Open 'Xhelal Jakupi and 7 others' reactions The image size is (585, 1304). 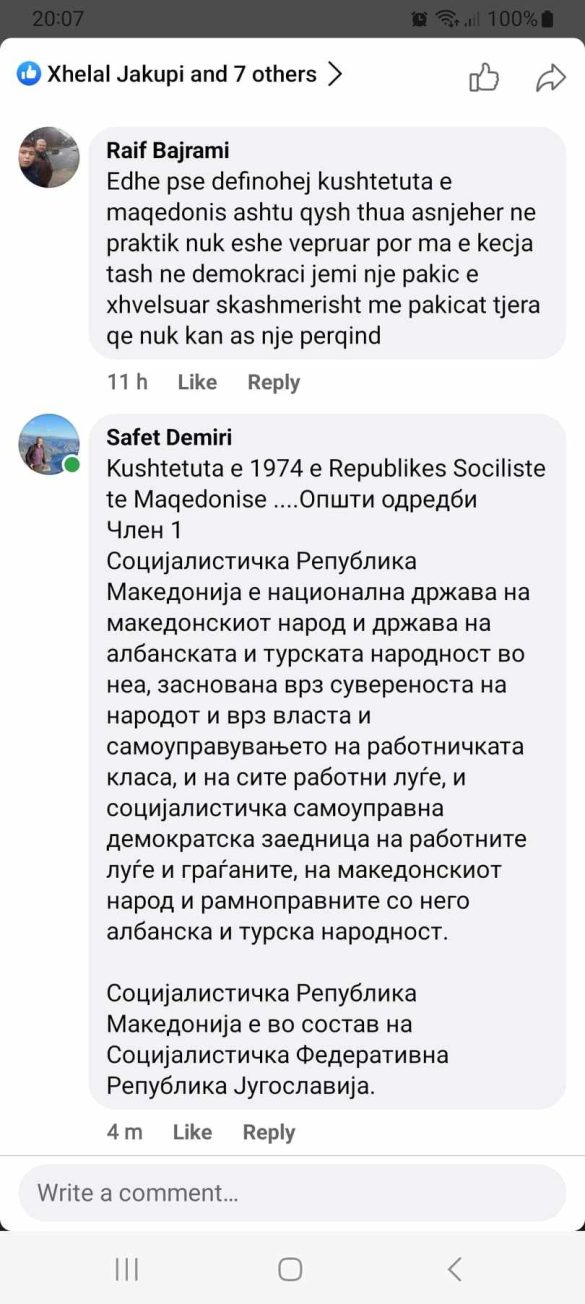pos(182,74)
